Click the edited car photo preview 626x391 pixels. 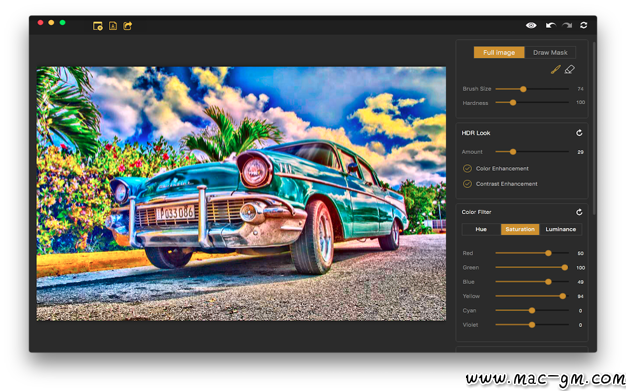[x=241, y=194]
